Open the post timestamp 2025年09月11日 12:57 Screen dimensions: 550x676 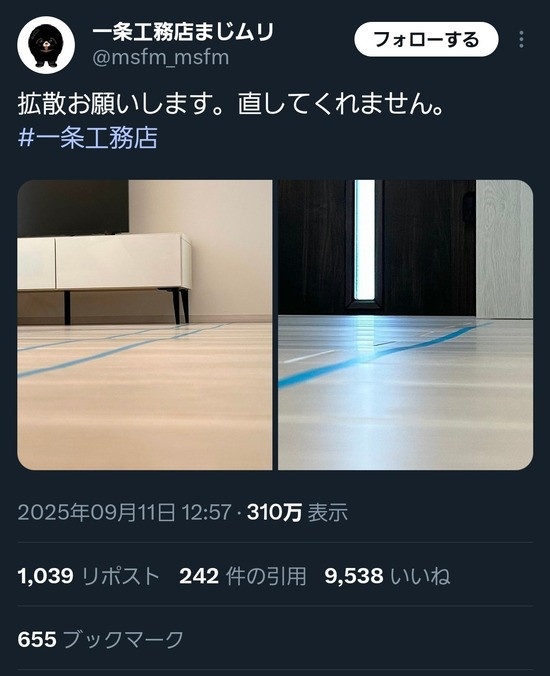(x=125, y=513)
